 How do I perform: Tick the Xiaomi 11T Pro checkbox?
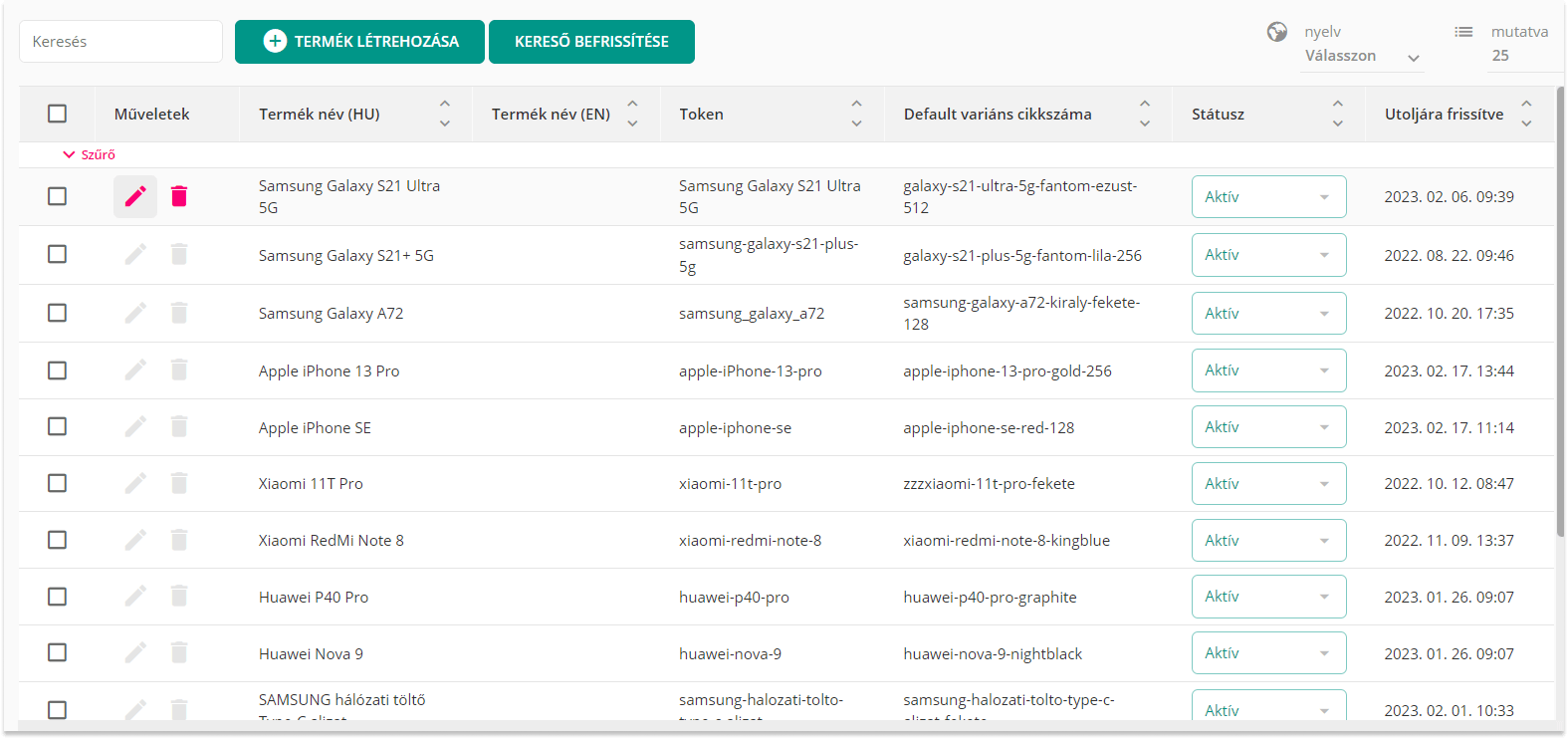[x=58, y=483]
